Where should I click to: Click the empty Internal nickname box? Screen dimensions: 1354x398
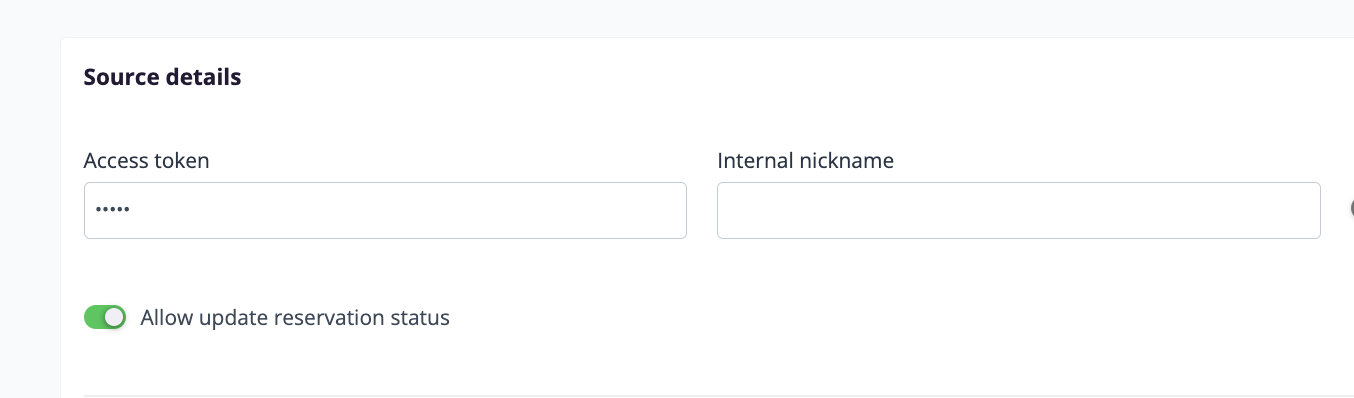pos(1018,210)
